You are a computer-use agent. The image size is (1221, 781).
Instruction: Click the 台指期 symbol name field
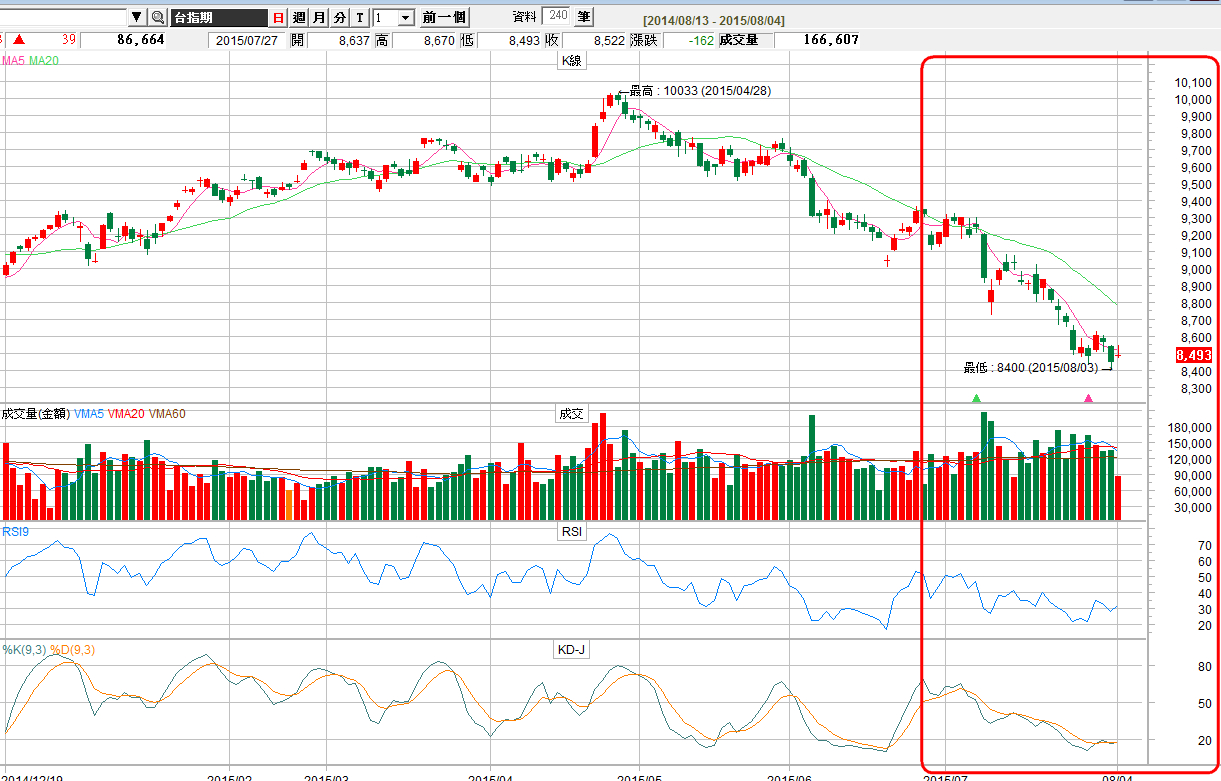(x=218, y=18)
